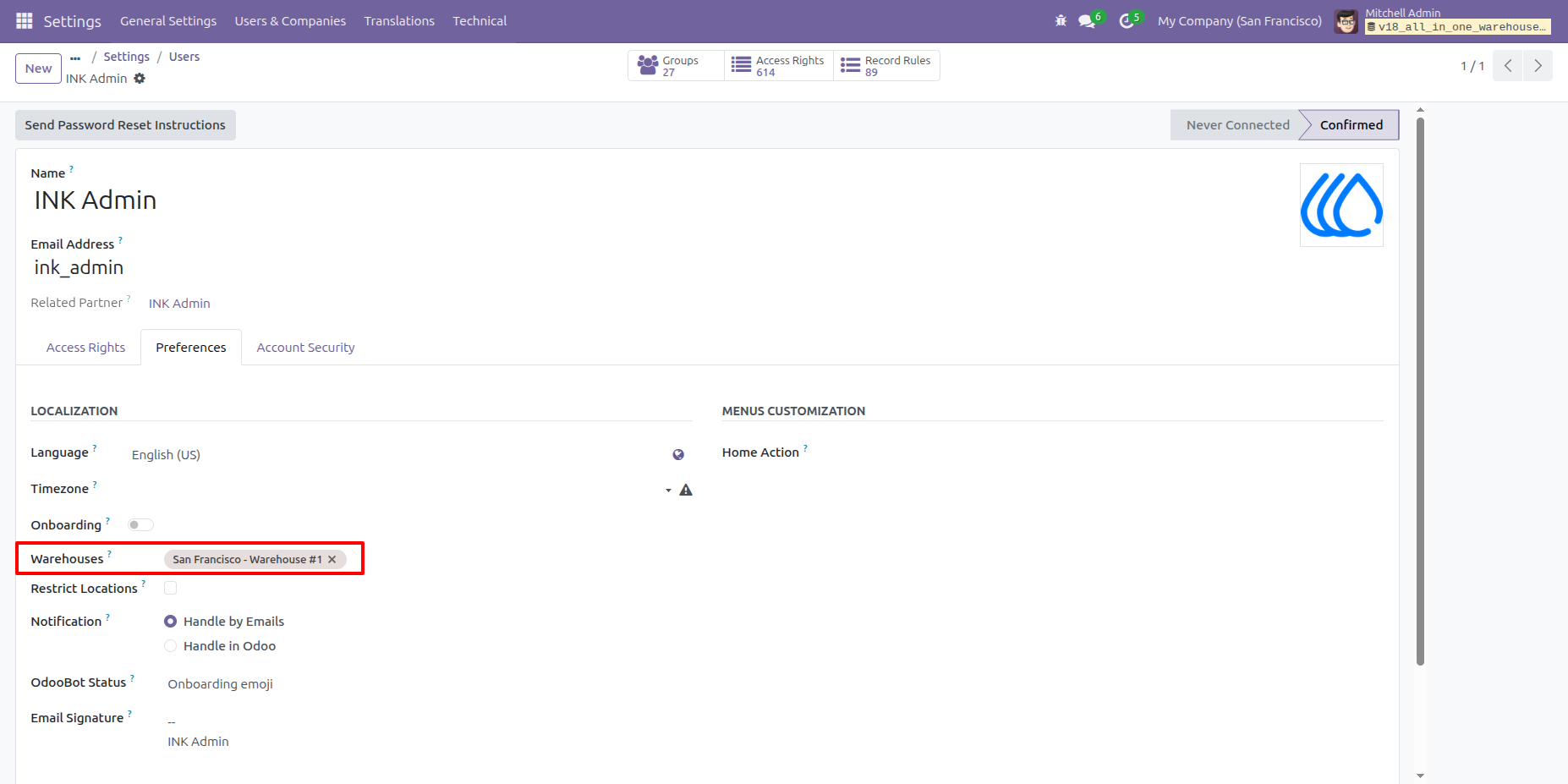
Task: Open General Settings menu
Action: (168, 21)
